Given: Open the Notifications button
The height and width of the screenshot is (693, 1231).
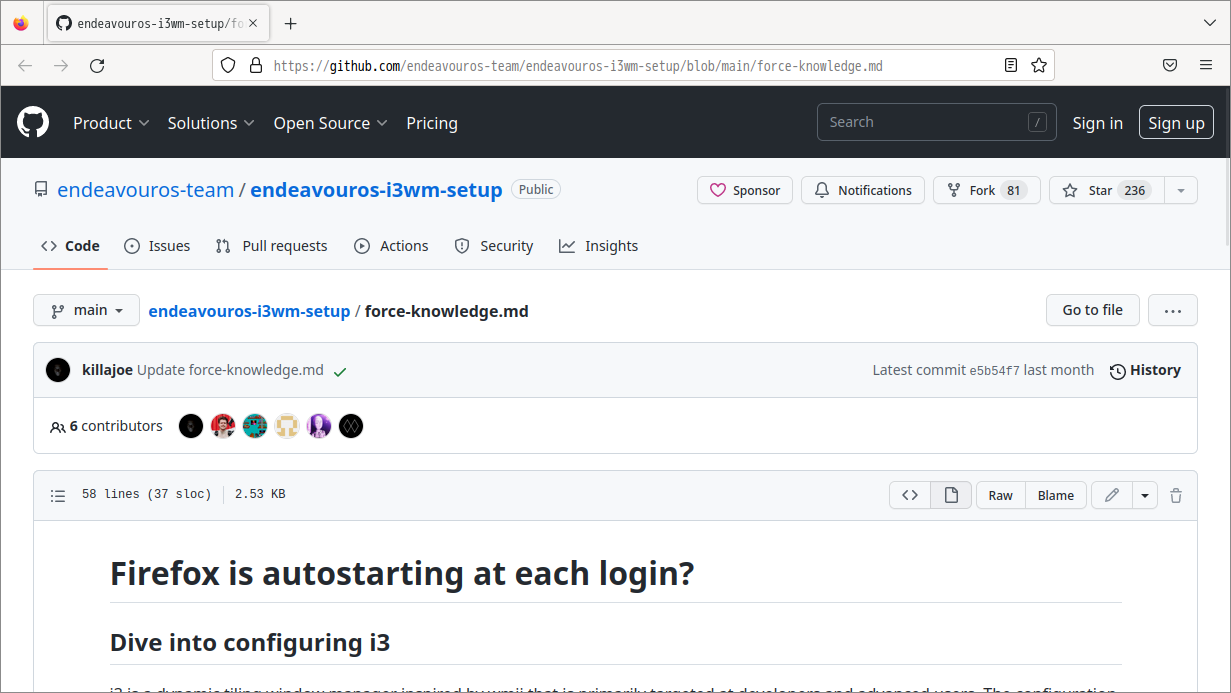Looking at the screenshot, I should click(x=863, y=190).
